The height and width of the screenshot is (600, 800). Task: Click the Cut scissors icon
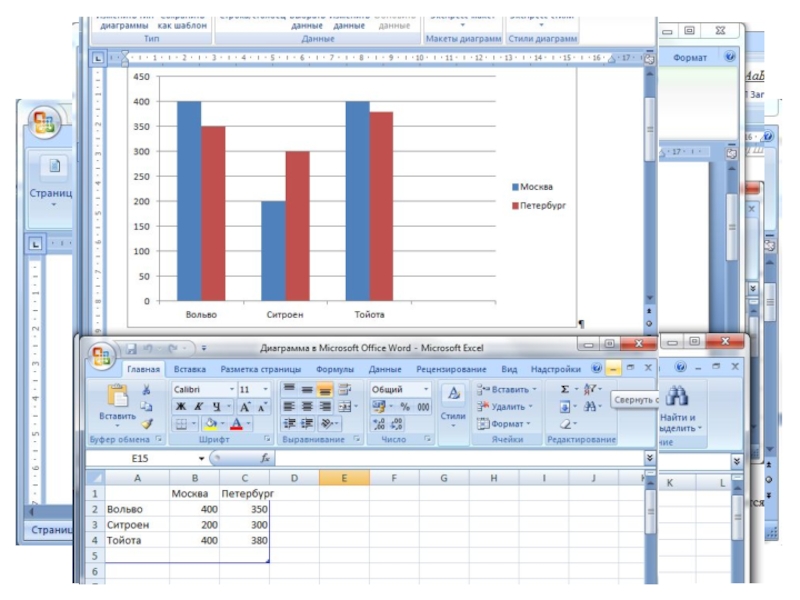coord(146,390)
